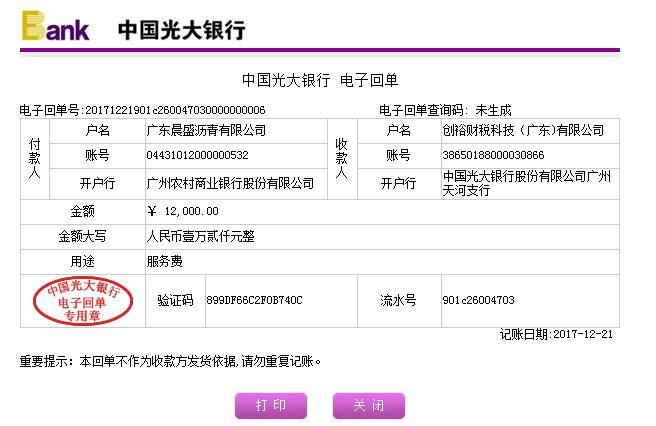Click 人民币壹万贰仟元整 amount in words

pos(200,236)
